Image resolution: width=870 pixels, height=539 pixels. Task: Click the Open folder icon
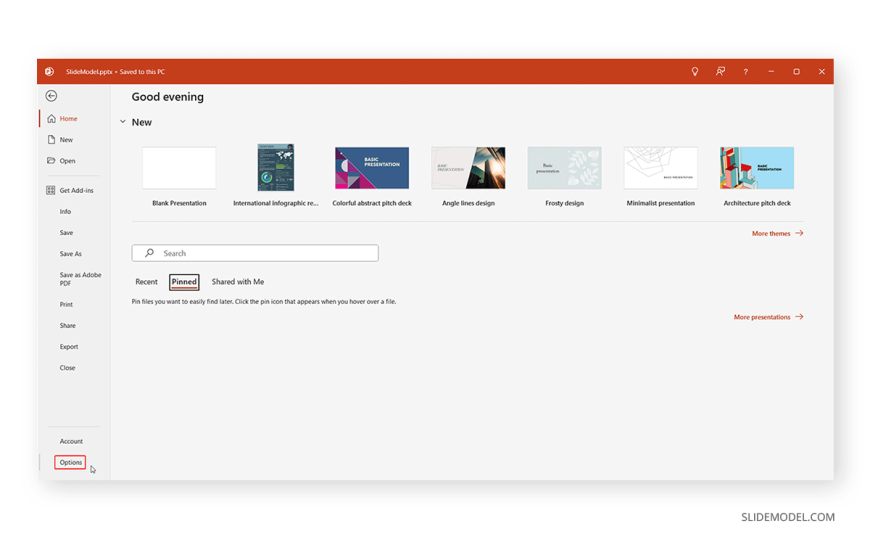pos(51,161)
